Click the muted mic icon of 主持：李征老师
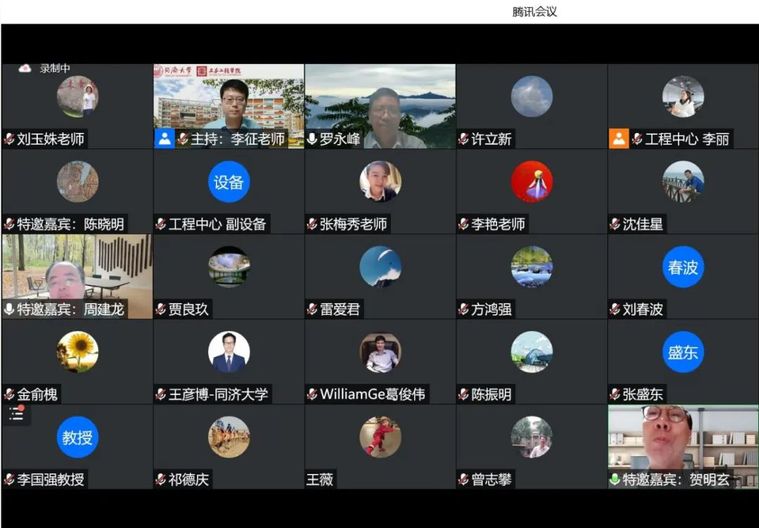 (x=183, y=139)
